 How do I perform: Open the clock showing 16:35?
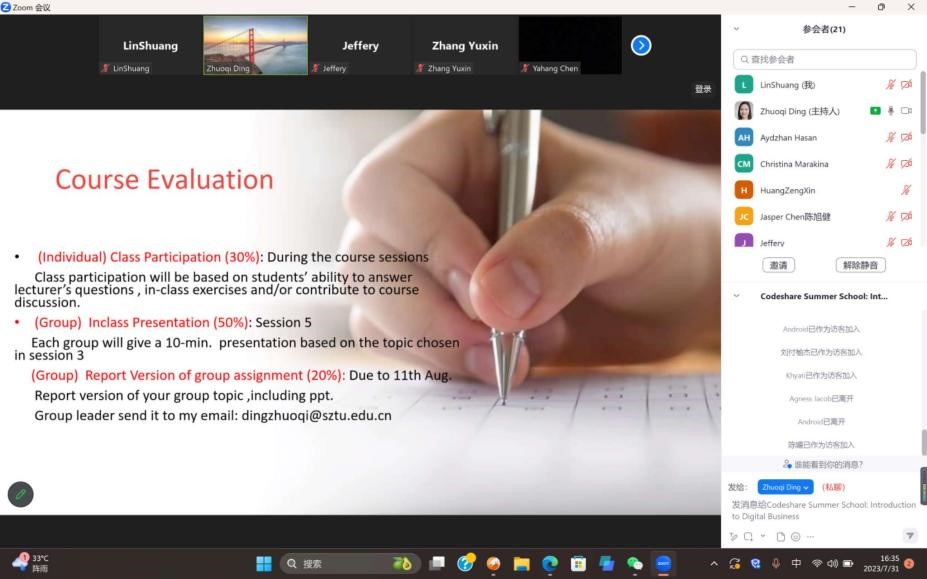point(881,563)
